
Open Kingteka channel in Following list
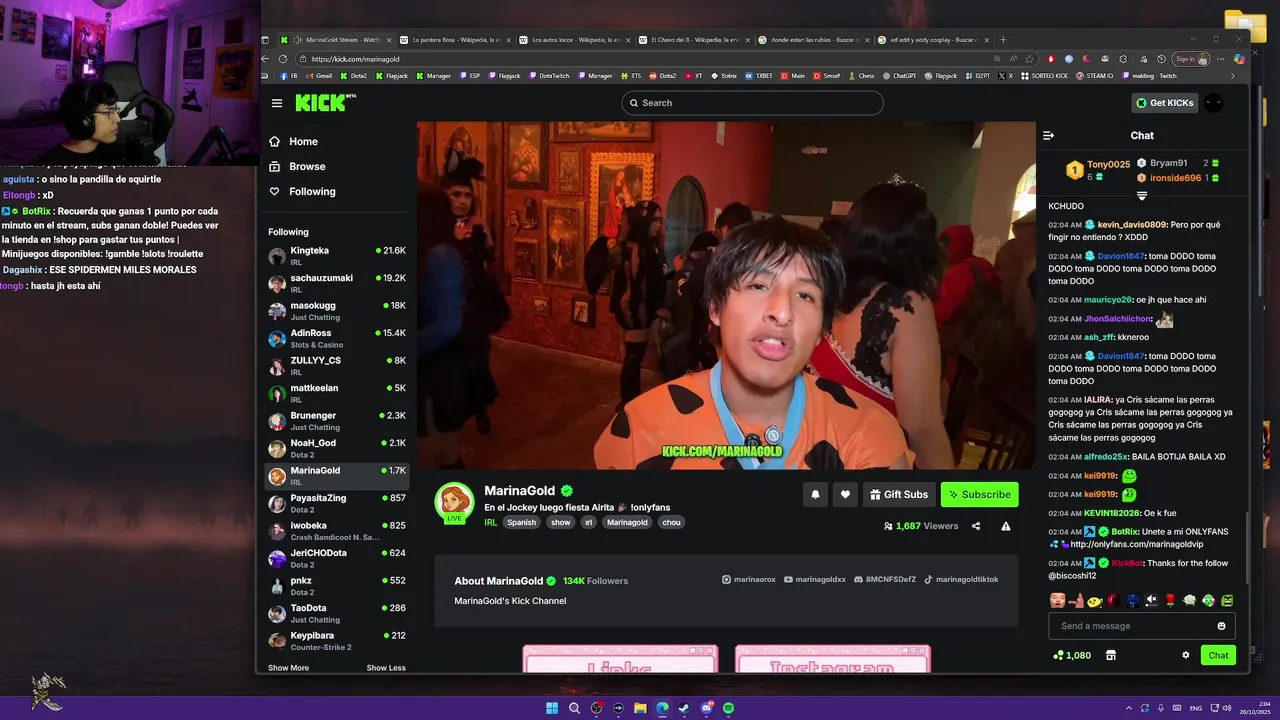coord(337,256)
